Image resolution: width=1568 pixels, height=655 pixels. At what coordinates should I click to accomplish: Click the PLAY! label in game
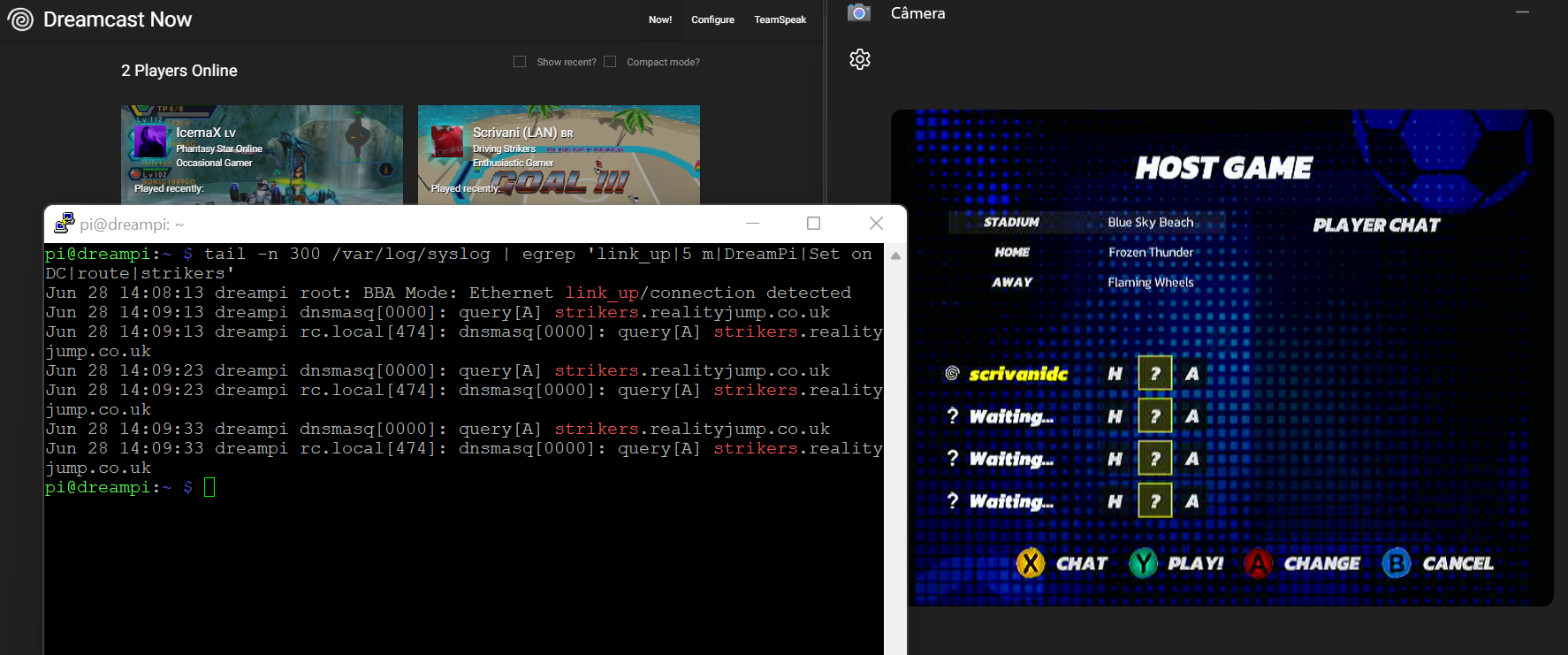pos(1196,563)
